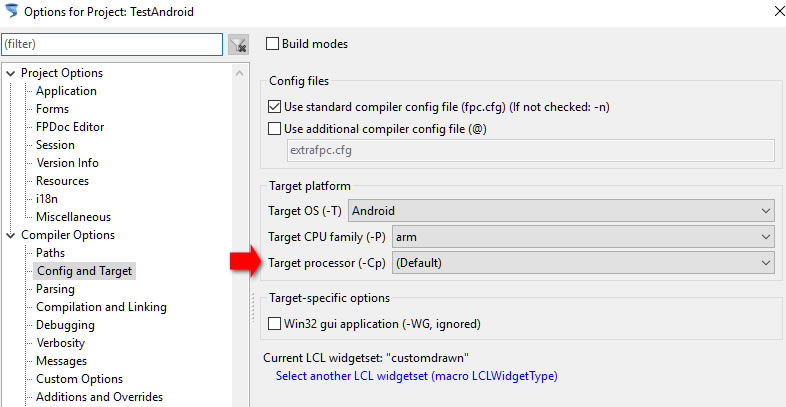Click the tree scrollbar up arrow
Viewport: 786px width, 407px height.
(240, 73)
